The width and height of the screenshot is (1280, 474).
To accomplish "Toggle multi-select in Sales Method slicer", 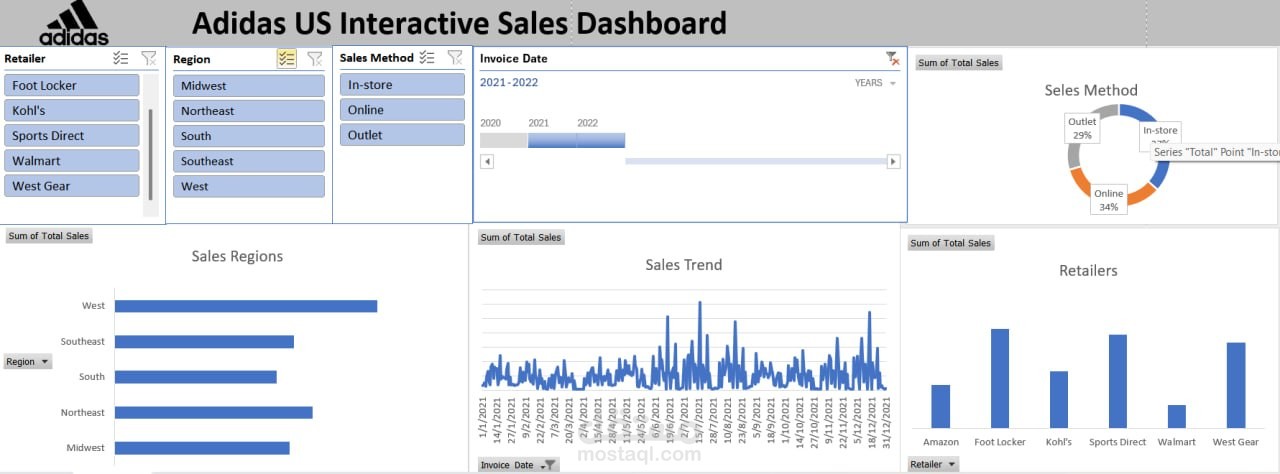I will point(427,58).
